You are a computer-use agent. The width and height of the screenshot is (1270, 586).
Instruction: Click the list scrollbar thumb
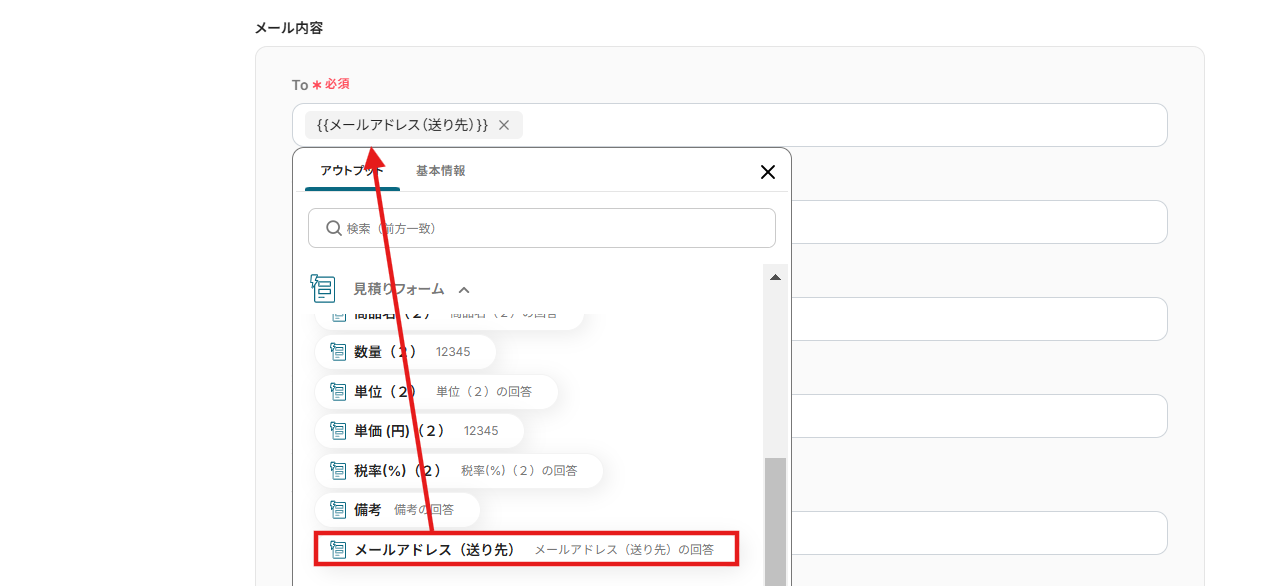coord(775,522)
